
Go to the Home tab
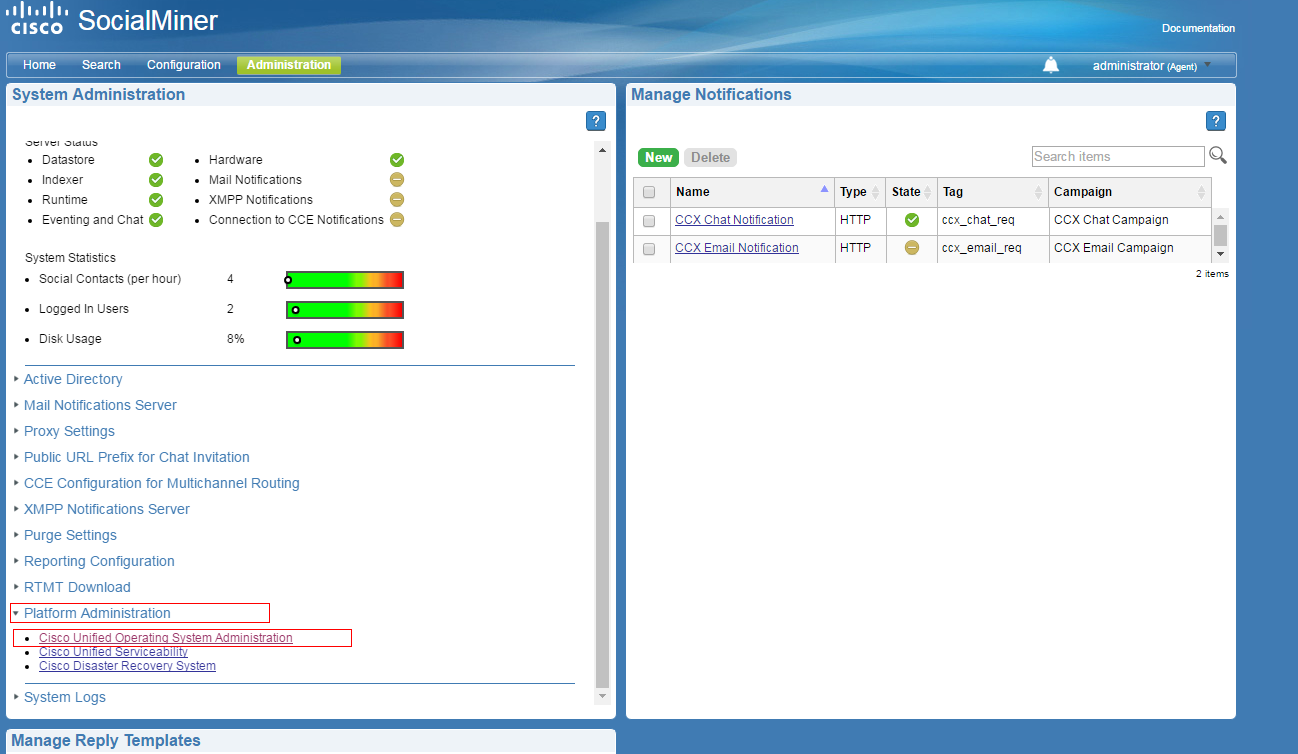[40, 65]
